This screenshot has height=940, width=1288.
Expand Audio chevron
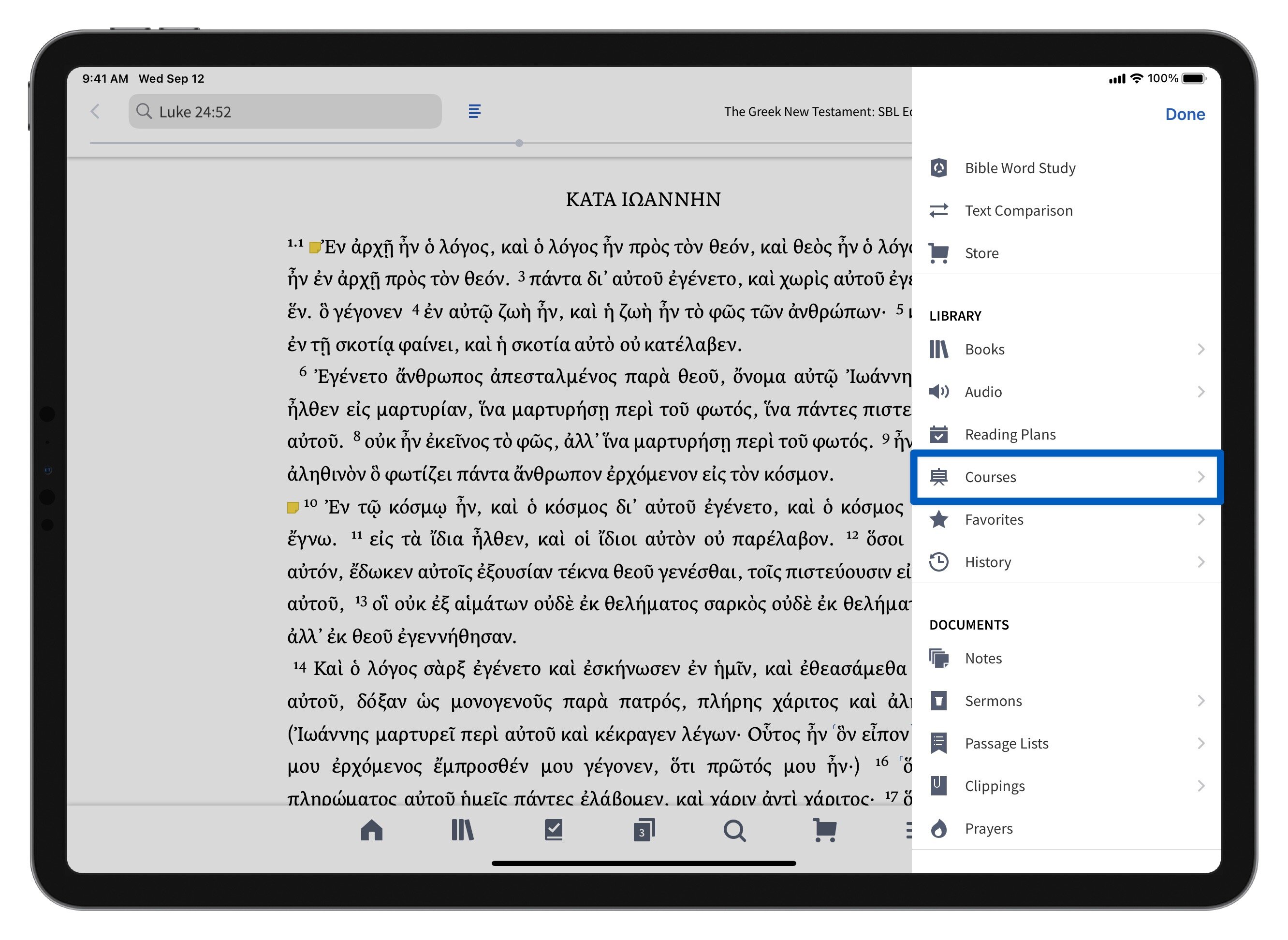[1200, 392]
